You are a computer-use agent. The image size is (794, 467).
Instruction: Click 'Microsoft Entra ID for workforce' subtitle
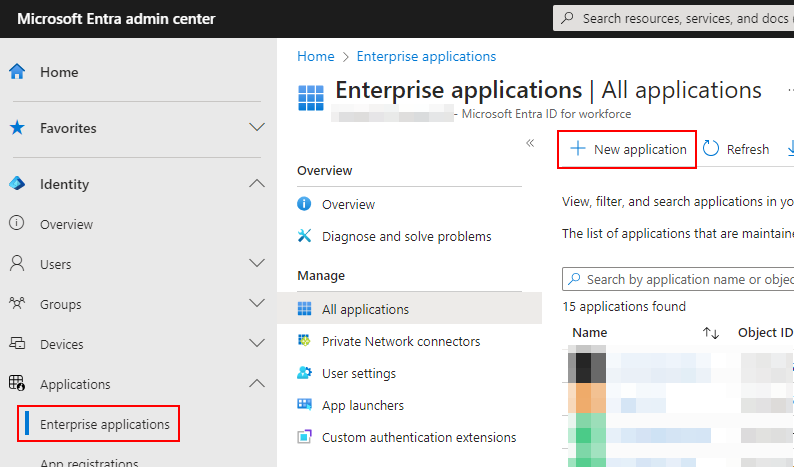546,114
